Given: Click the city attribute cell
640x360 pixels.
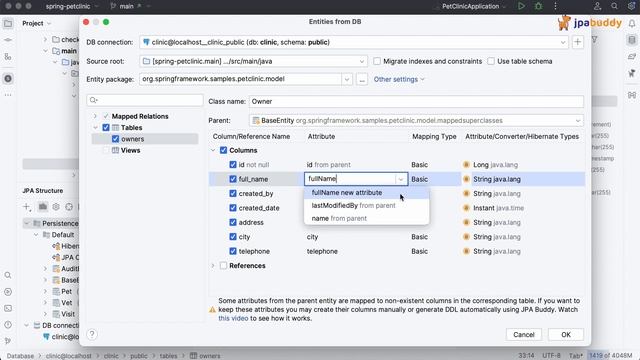Looking at the screenshot, I should coord(312,237).
